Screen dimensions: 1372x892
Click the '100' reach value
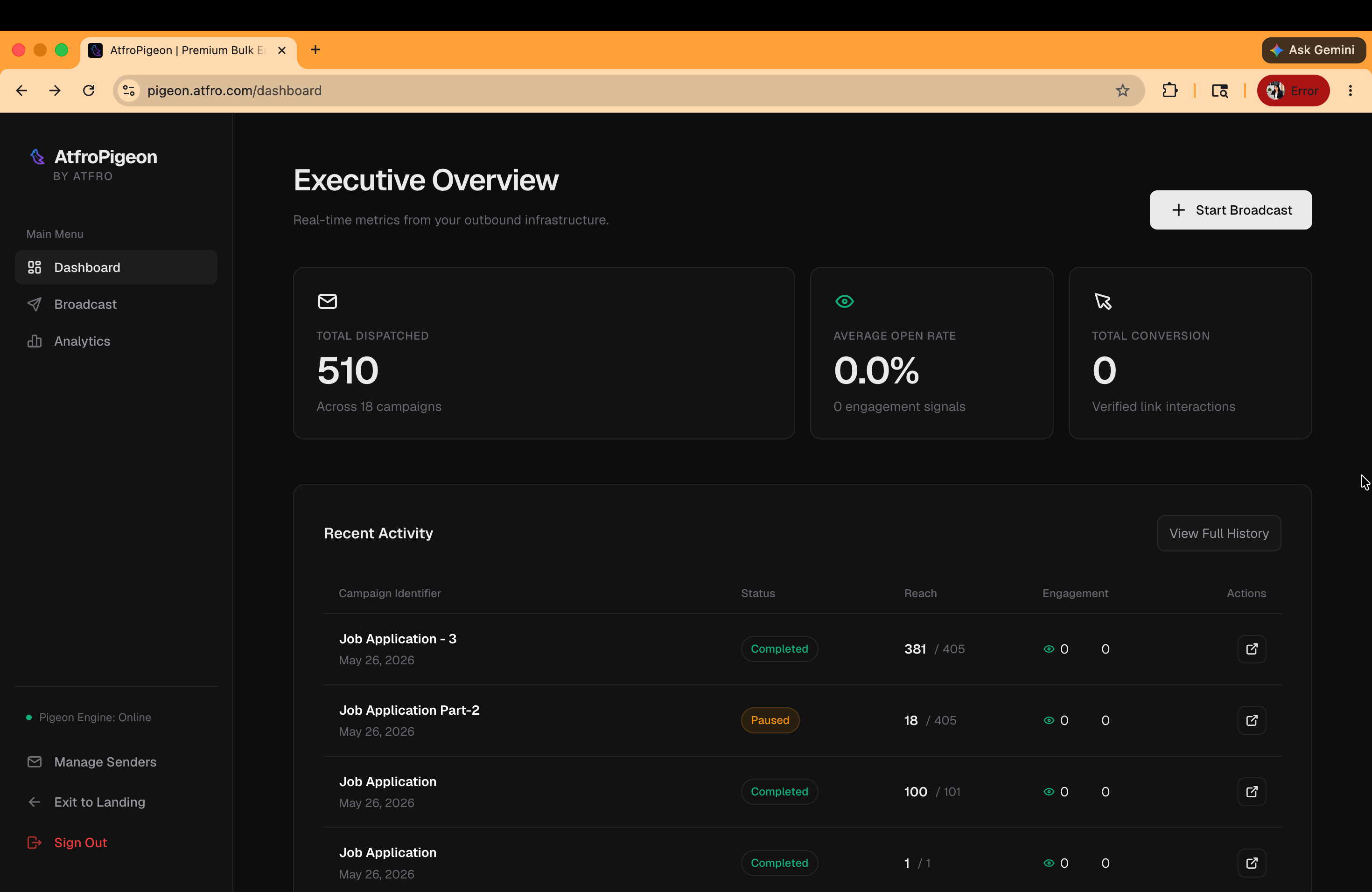[x=916, y=792]
